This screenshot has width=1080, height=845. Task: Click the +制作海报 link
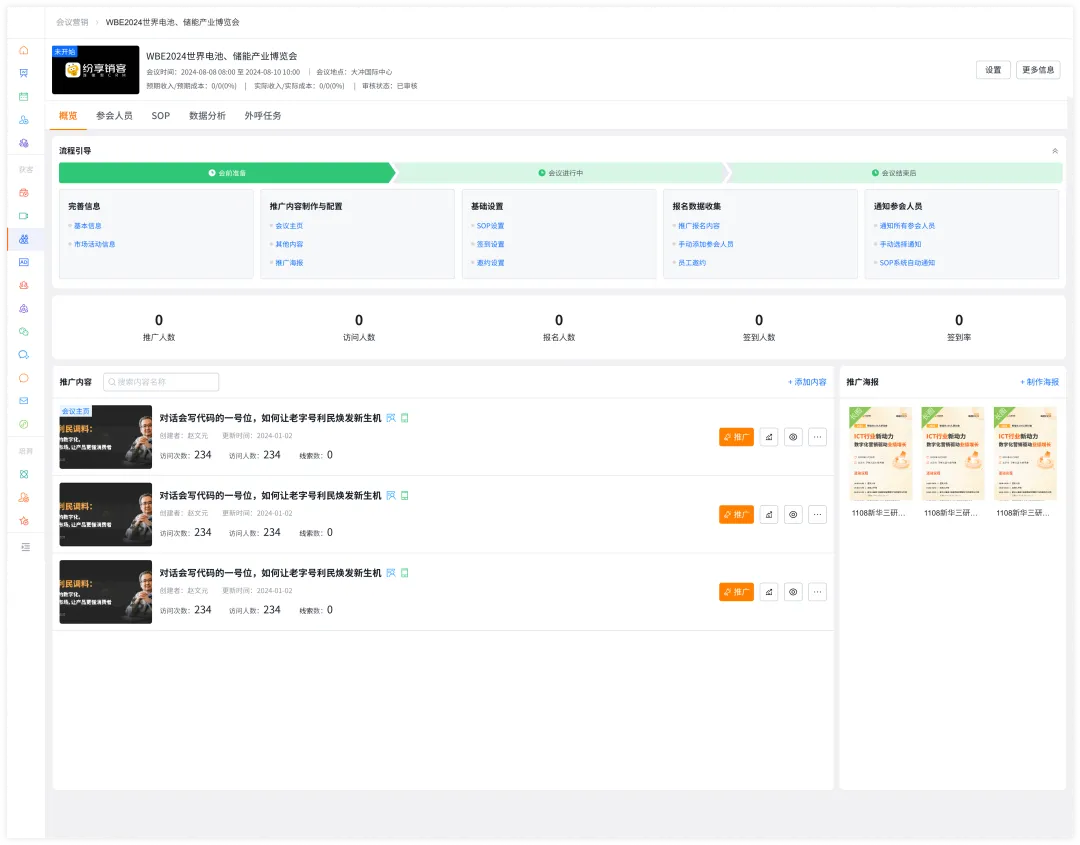click(x=1039, y=382)
